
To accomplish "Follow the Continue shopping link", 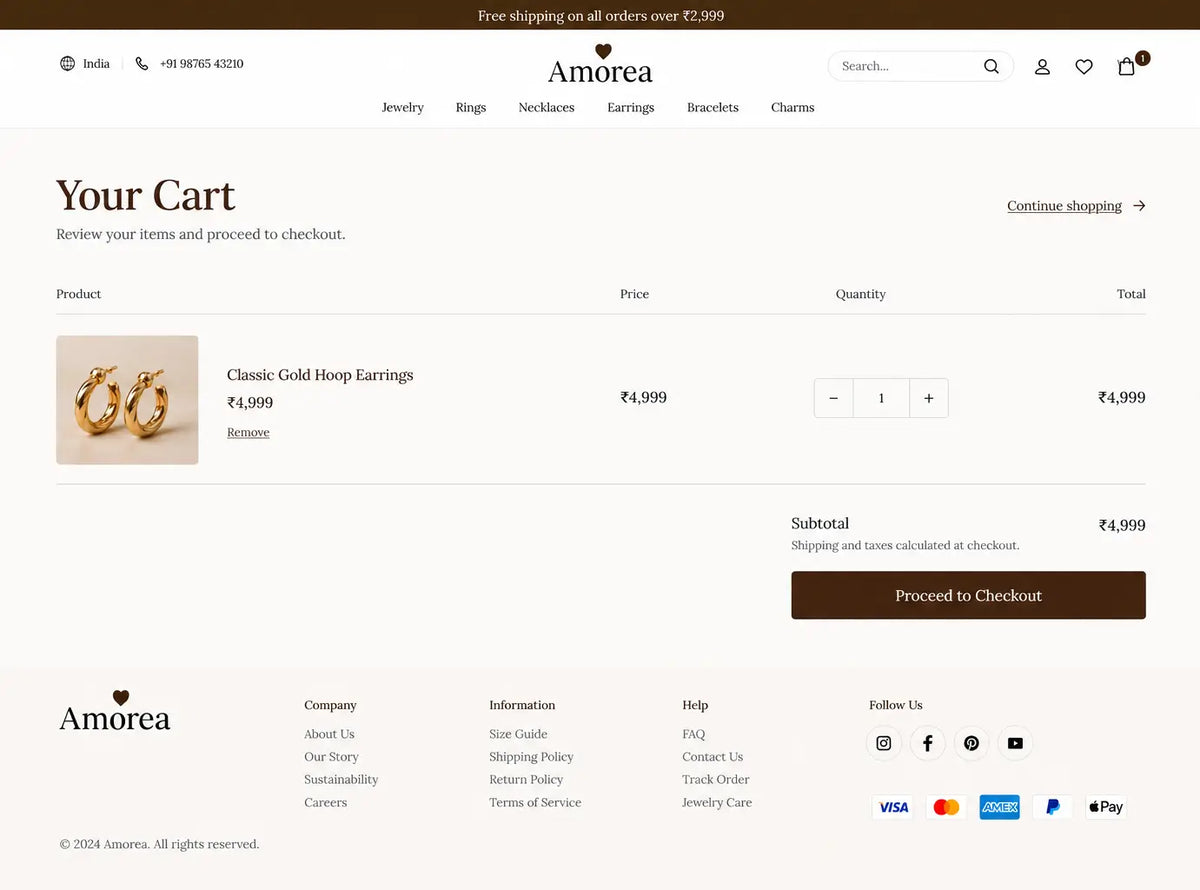I will (1064, 206).
